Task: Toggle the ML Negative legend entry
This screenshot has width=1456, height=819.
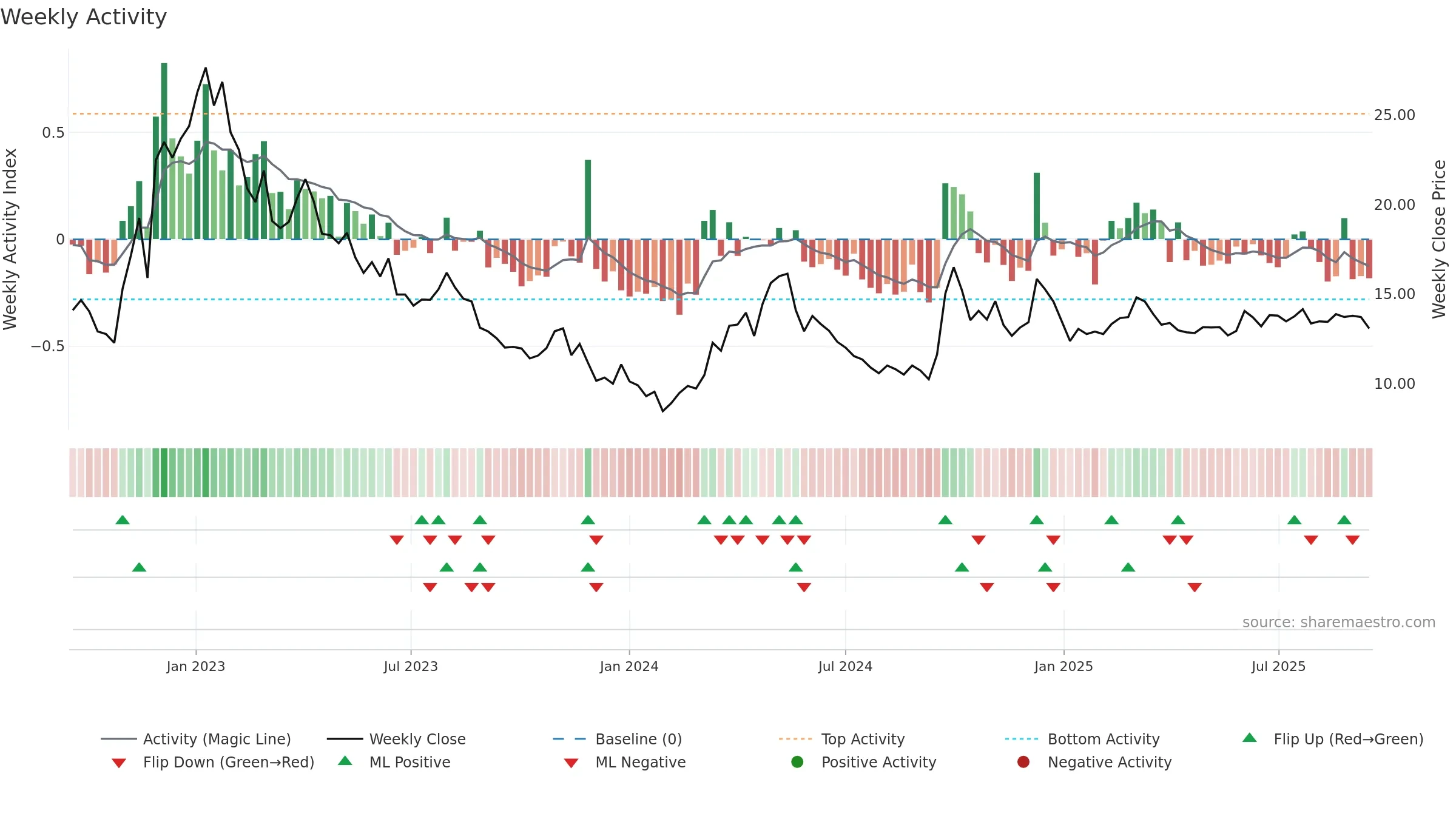Action: point(625,762)
